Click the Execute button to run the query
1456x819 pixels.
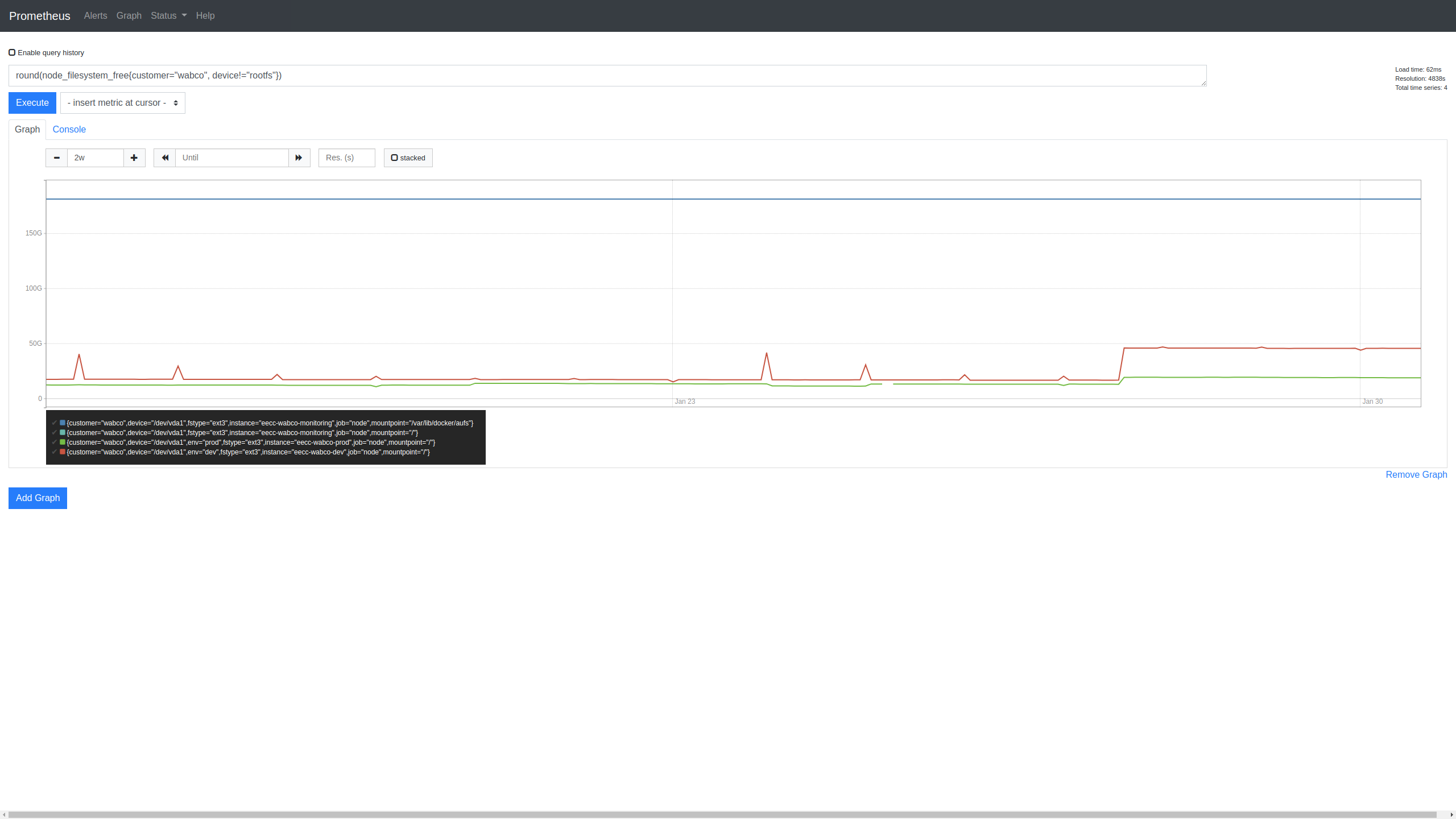pyautogui.click(x=32, y=102)
